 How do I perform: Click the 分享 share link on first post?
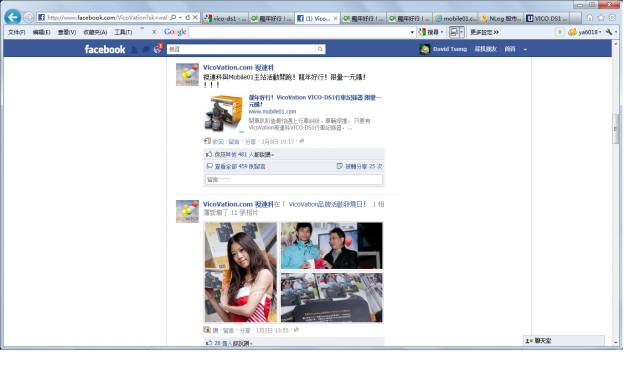point(250,142)
